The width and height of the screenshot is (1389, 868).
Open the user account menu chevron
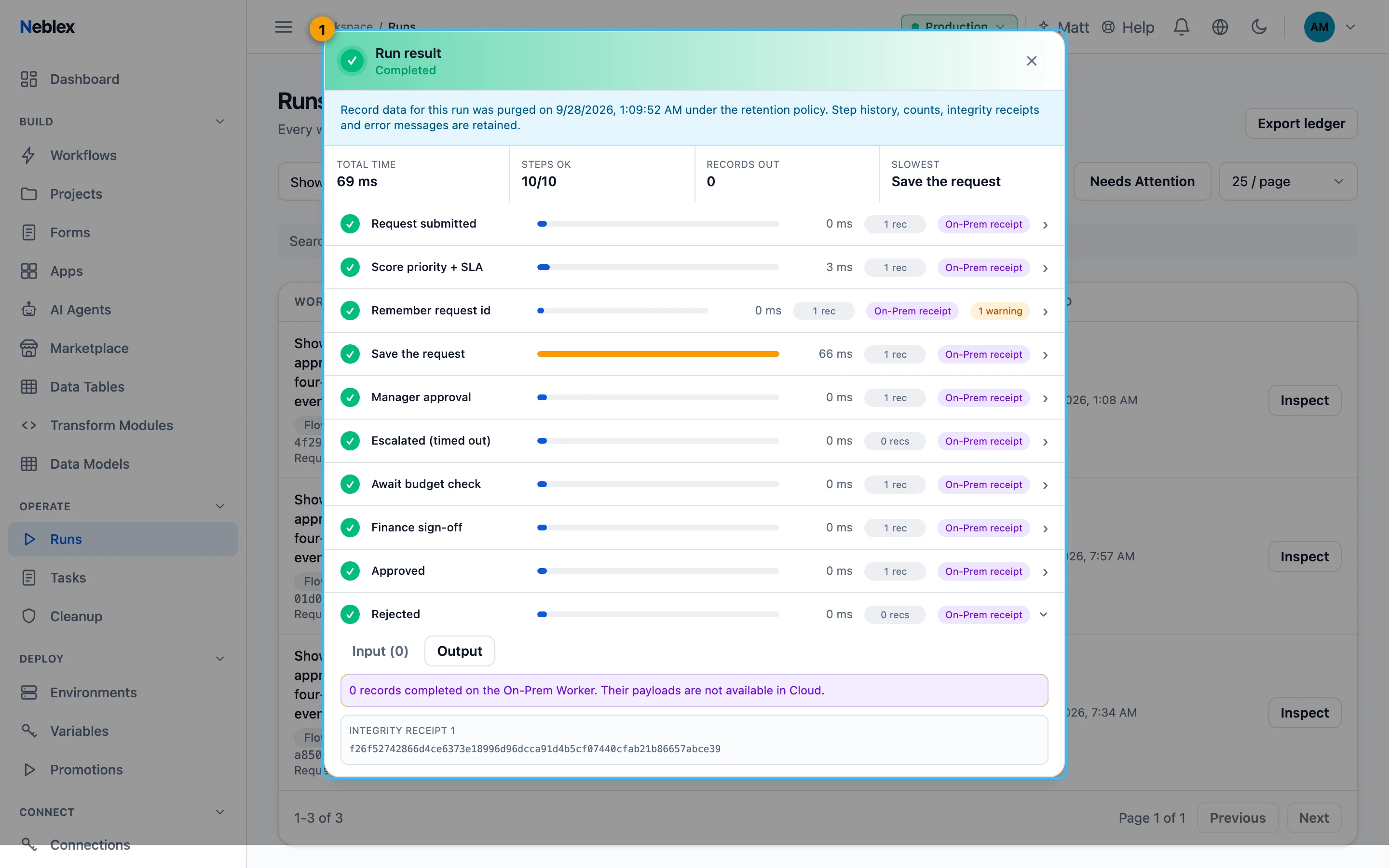click(1350, 27)
